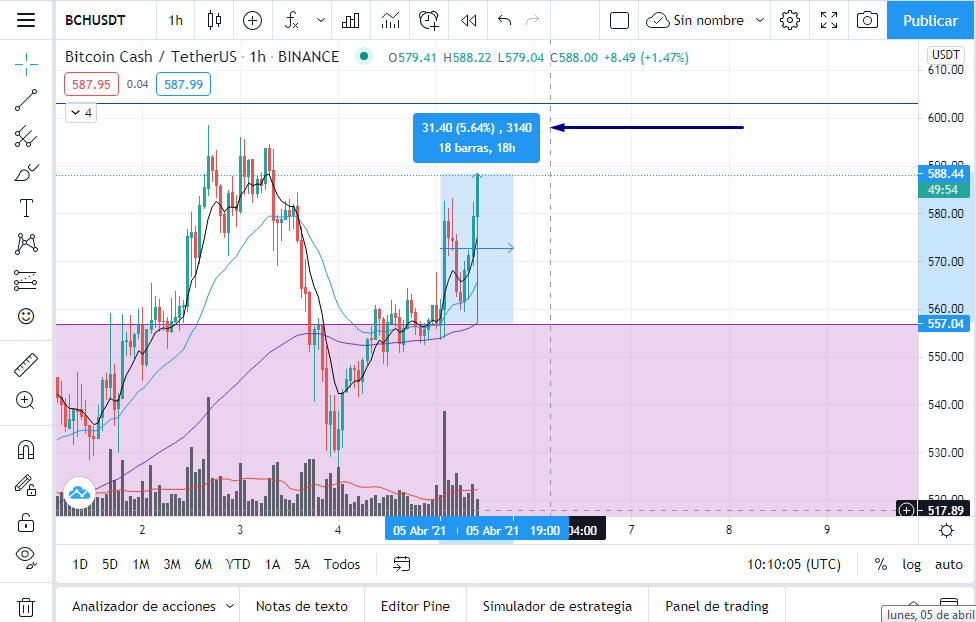Select the YTD date range

[x=237, y=564]
